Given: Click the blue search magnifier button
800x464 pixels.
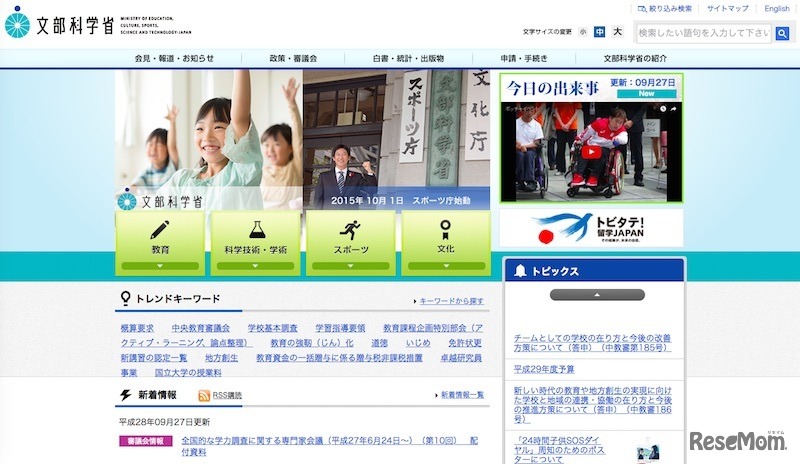Looking at the screenshot, I should click(x=782, y=33).
